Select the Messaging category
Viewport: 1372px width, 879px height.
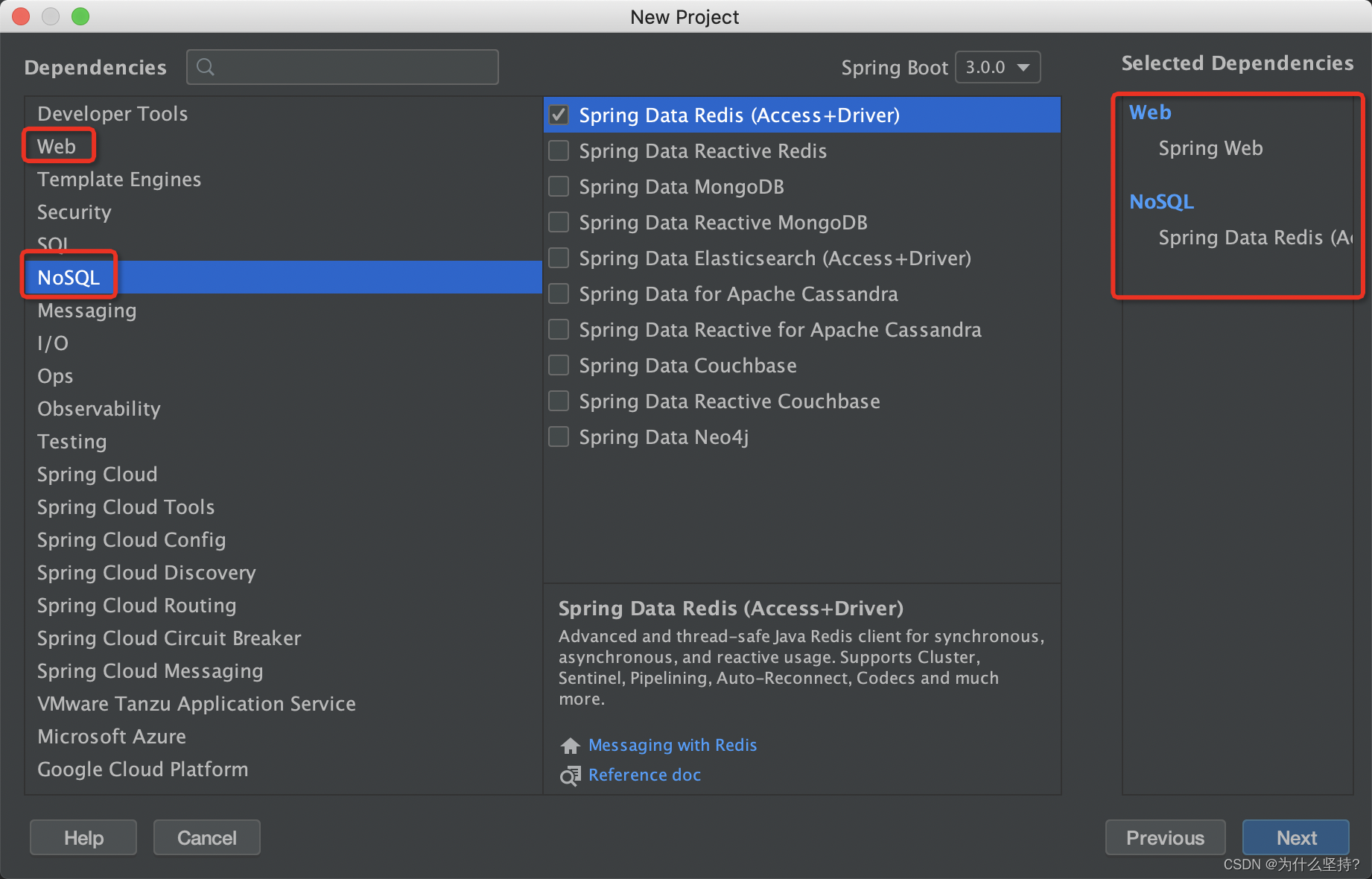pyautogui.click(x=283, y=311)
